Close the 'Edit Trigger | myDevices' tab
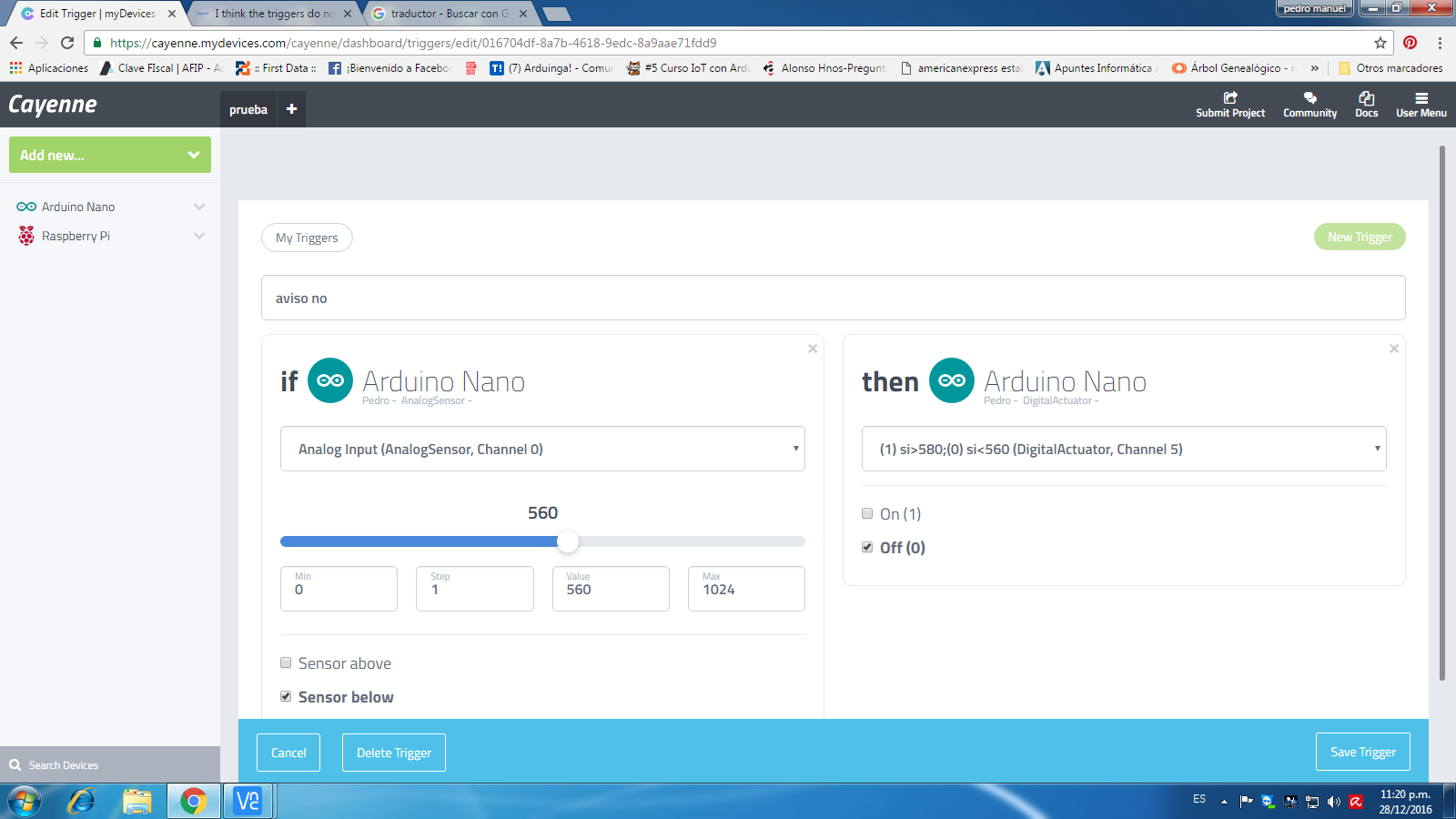Screen dimensions: 1456x819 click(172, 14)
